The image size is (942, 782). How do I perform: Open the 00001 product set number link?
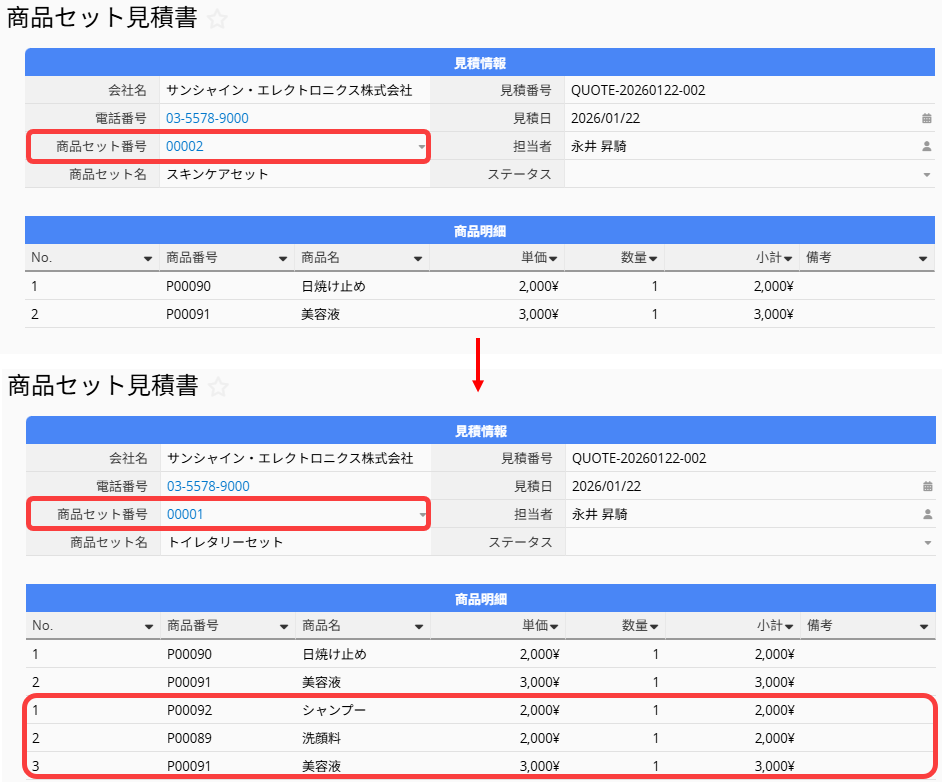pyautogui.click(x=185, y=514)
